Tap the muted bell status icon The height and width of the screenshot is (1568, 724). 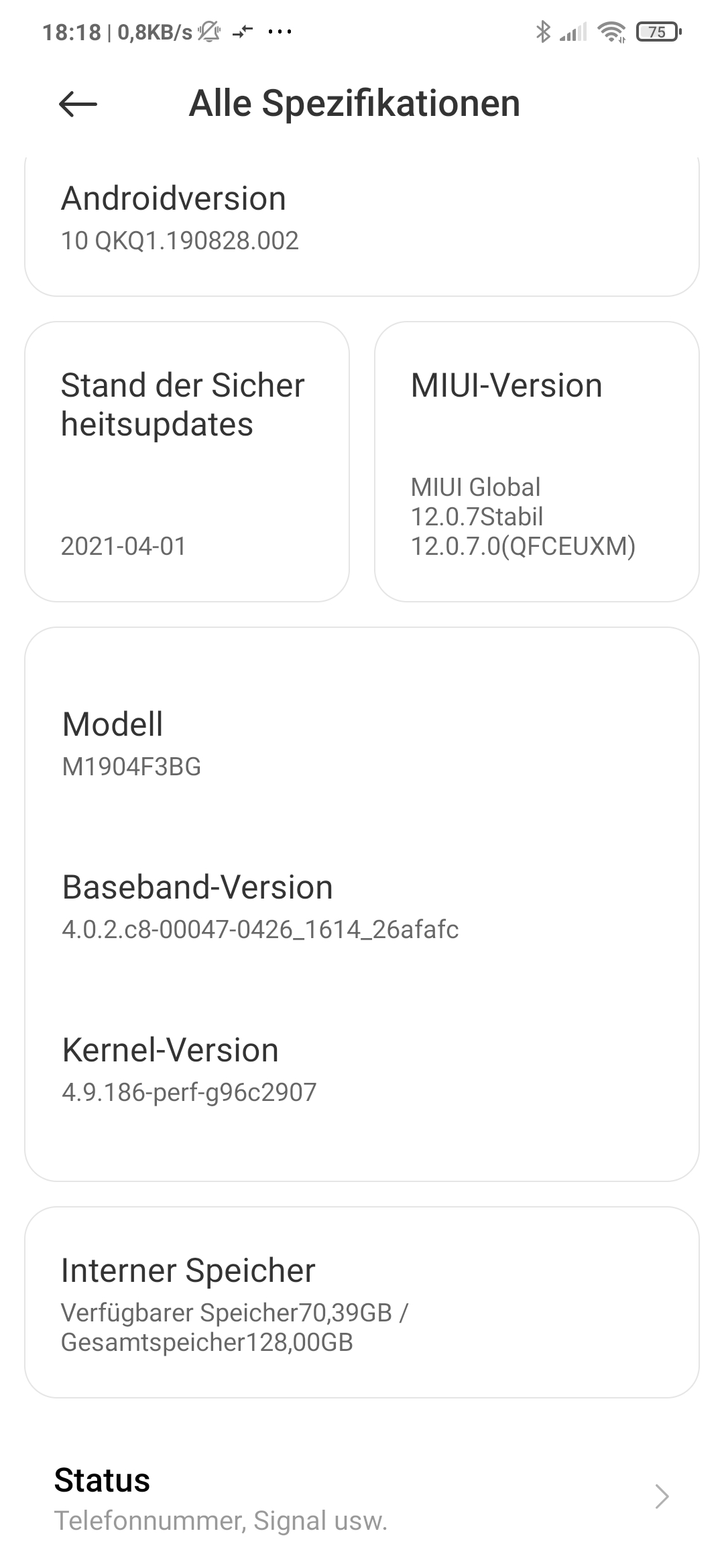coord(209,31)
